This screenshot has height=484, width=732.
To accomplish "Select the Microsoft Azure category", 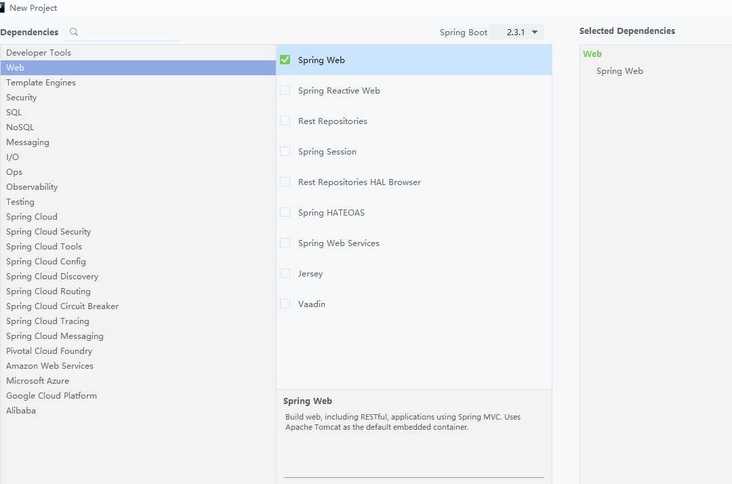I will pyautogui.click(x=40, y=381).
